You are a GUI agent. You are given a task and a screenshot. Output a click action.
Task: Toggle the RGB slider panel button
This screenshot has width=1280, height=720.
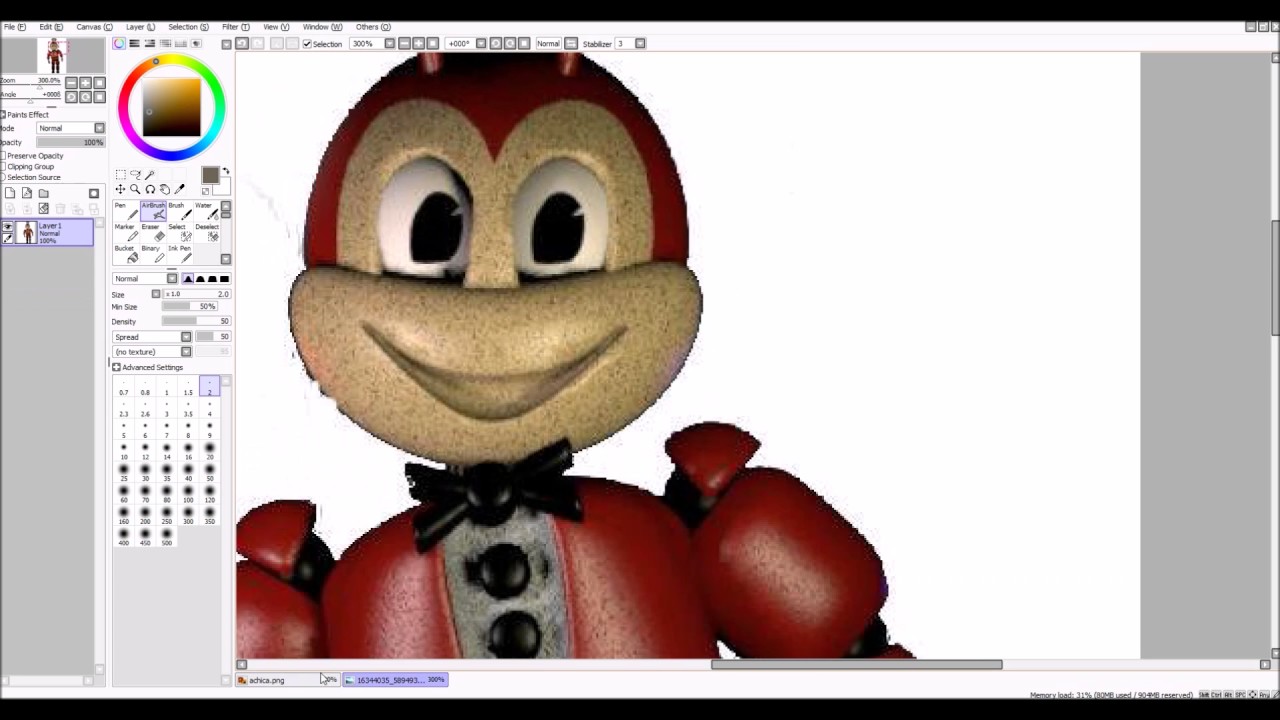coord(134,43)
